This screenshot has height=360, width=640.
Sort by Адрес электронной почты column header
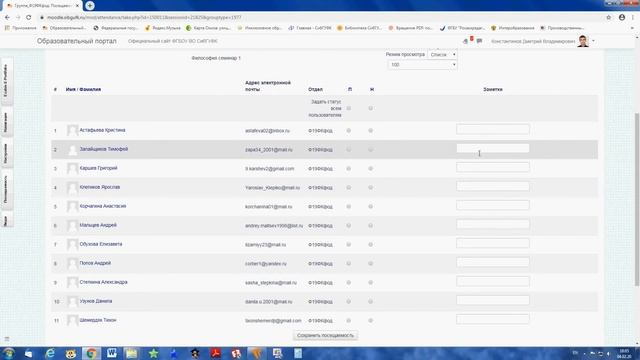point(268,86)
